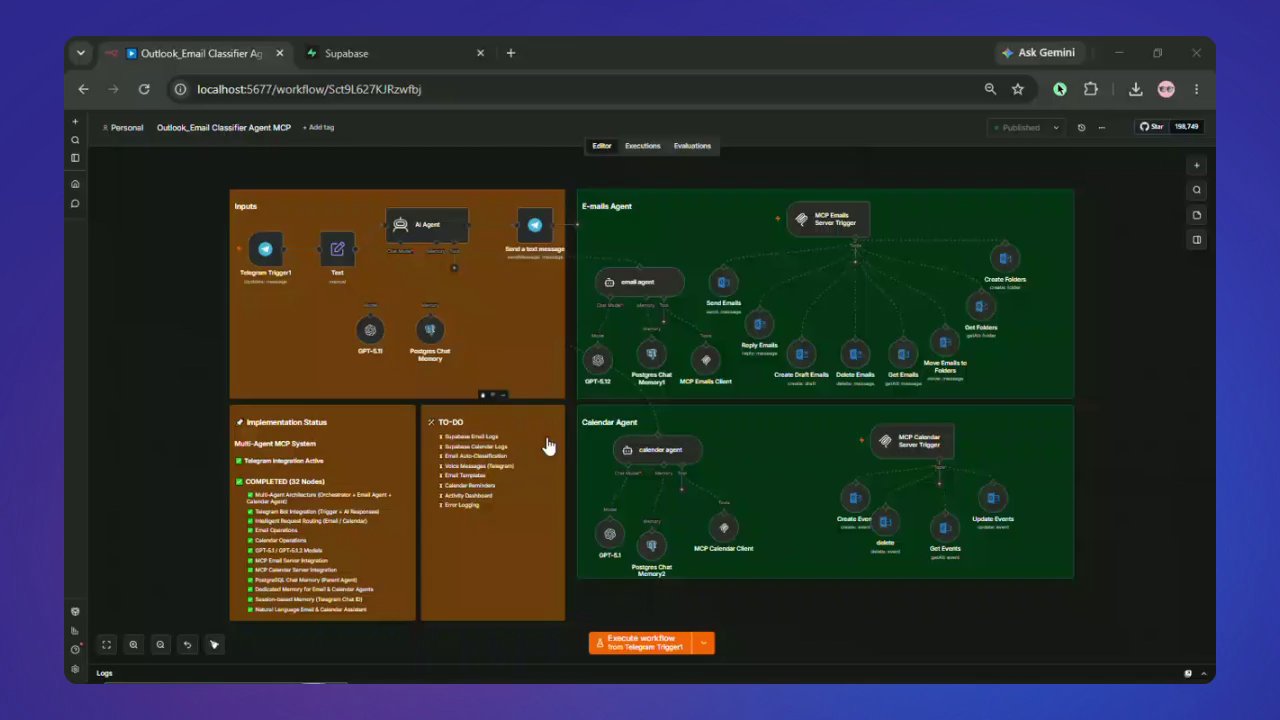
Task: Reload the page in the browser
Action: click(x=144, y=89)
